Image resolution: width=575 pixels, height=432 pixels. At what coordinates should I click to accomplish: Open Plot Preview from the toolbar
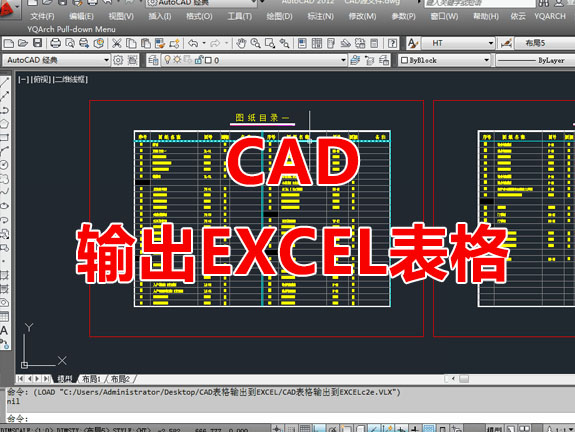(70, 43)
